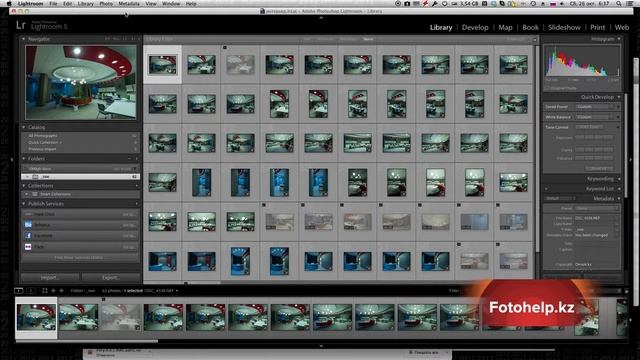Collapse the Publish Services panel
The height and width of the screenshot is (360, 640).
(x=23, y=204)
